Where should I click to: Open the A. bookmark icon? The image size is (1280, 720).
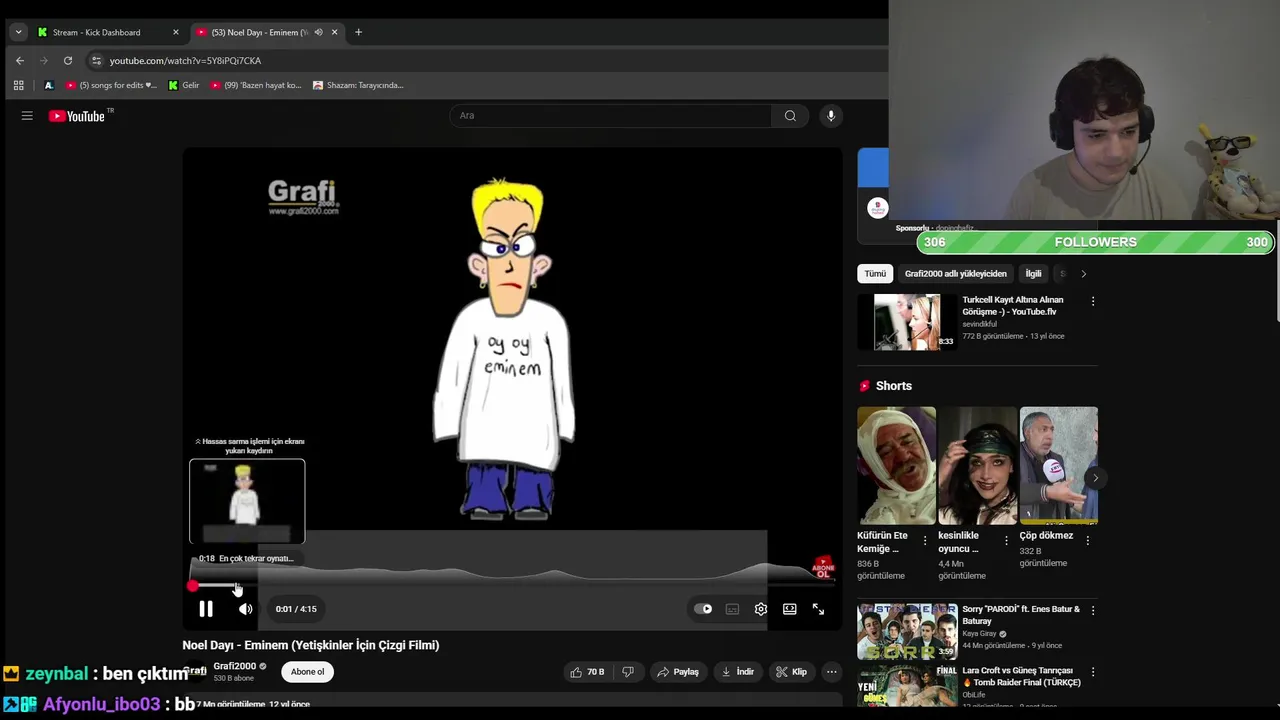pos(48,85)
